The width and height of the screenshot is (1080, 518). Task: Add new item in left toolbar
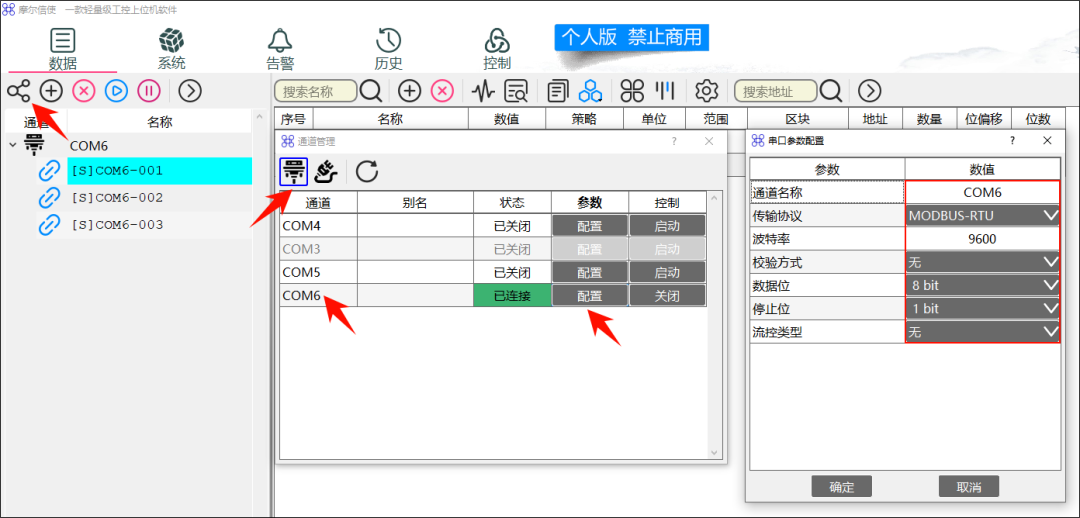(51, 91)
